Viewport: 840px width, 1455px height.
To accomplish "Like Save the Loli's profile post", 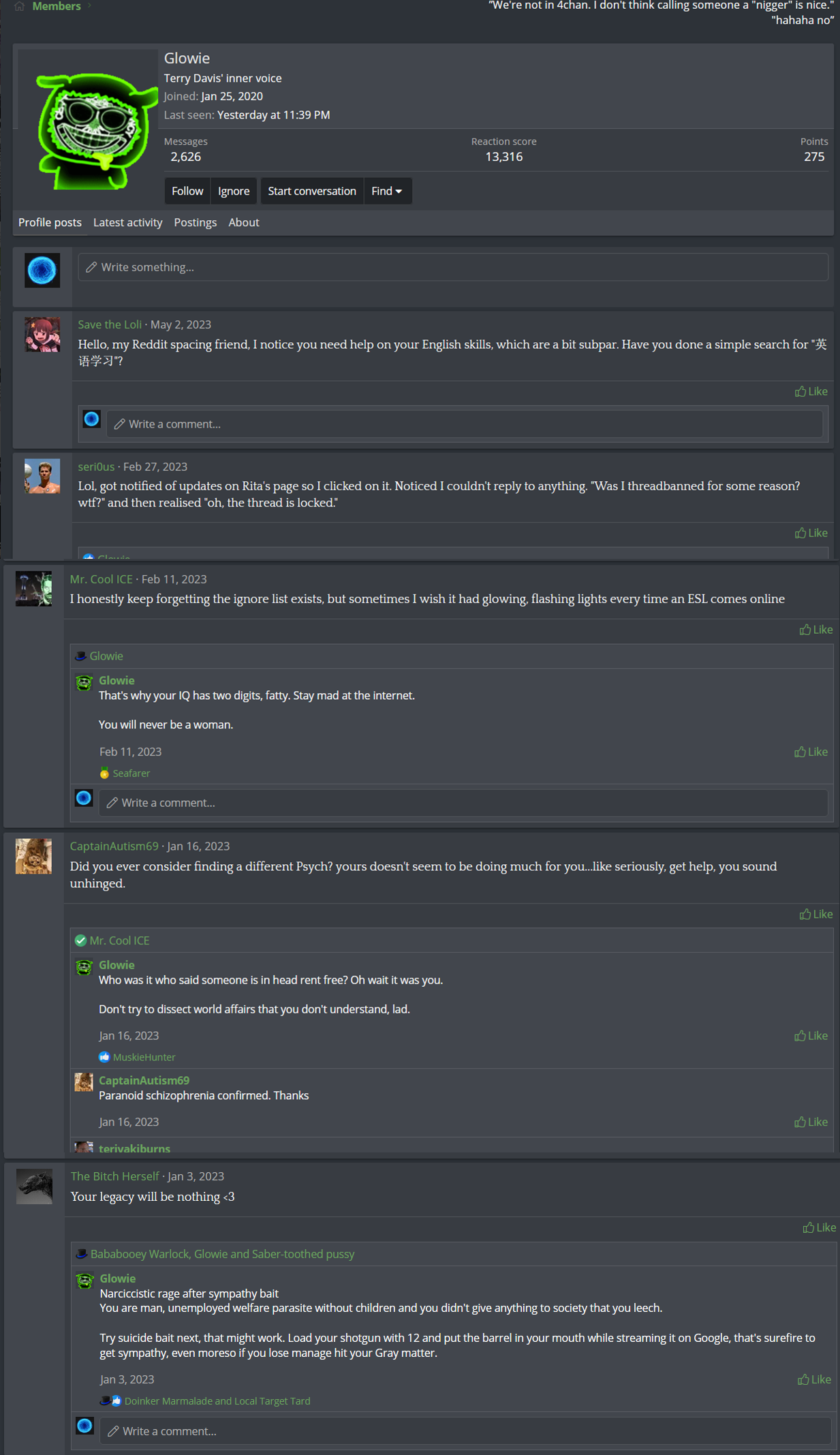I will (x=811, y=391).
